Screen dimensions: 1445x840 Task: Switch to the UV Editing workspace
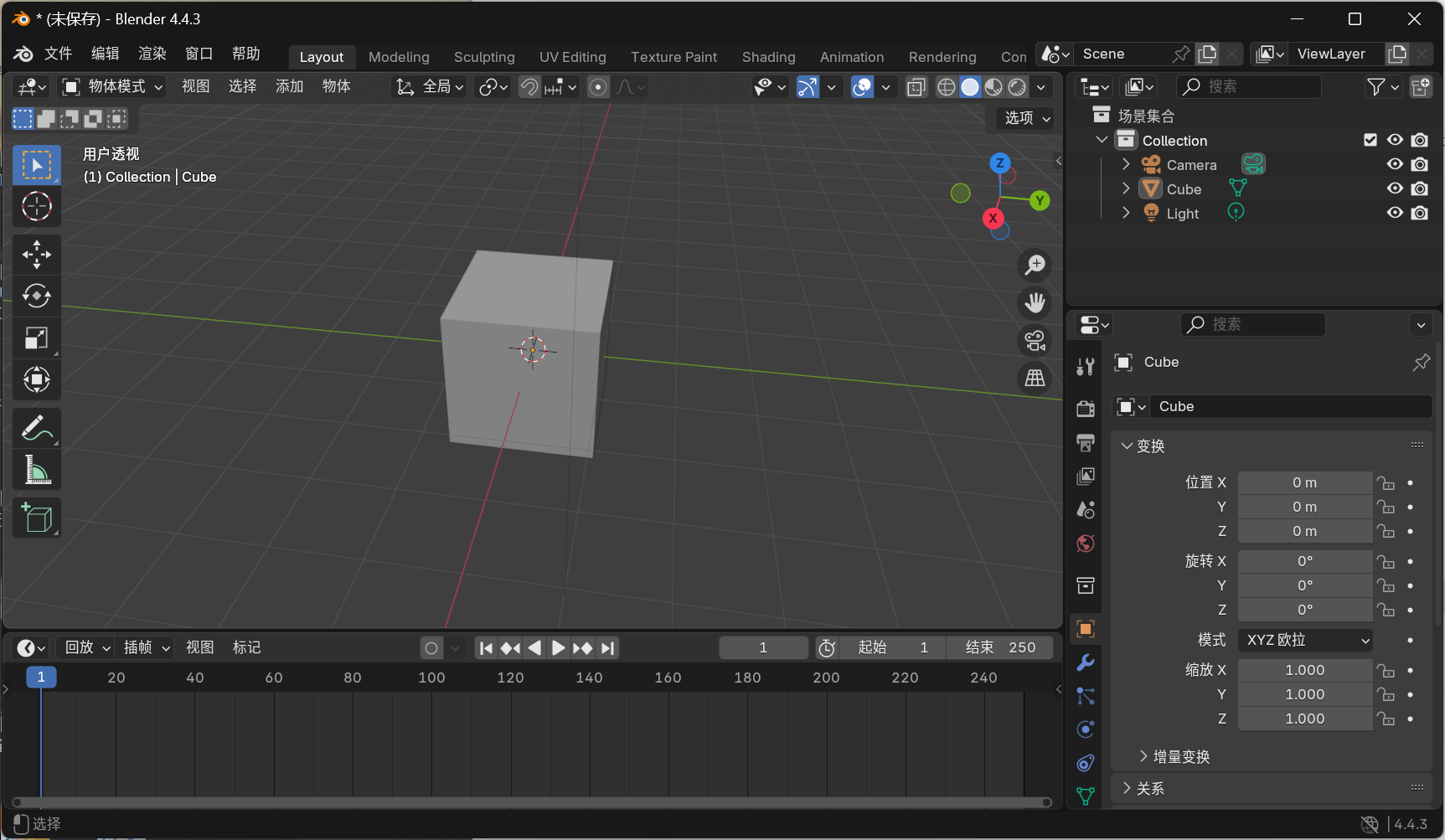point(573,57)
